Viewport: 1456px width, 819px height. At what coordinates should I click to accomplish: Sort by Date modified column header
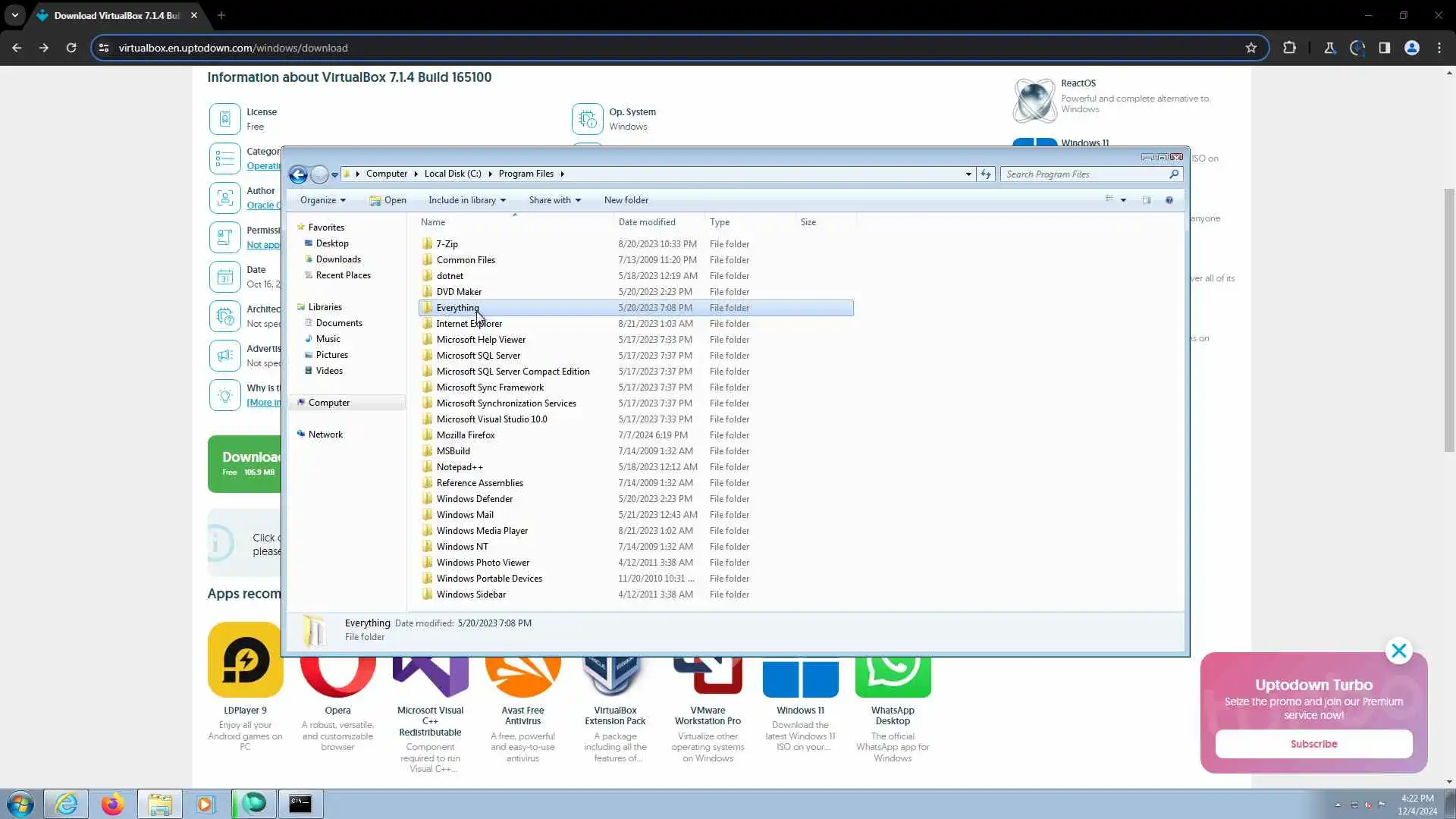pos(646,222)
